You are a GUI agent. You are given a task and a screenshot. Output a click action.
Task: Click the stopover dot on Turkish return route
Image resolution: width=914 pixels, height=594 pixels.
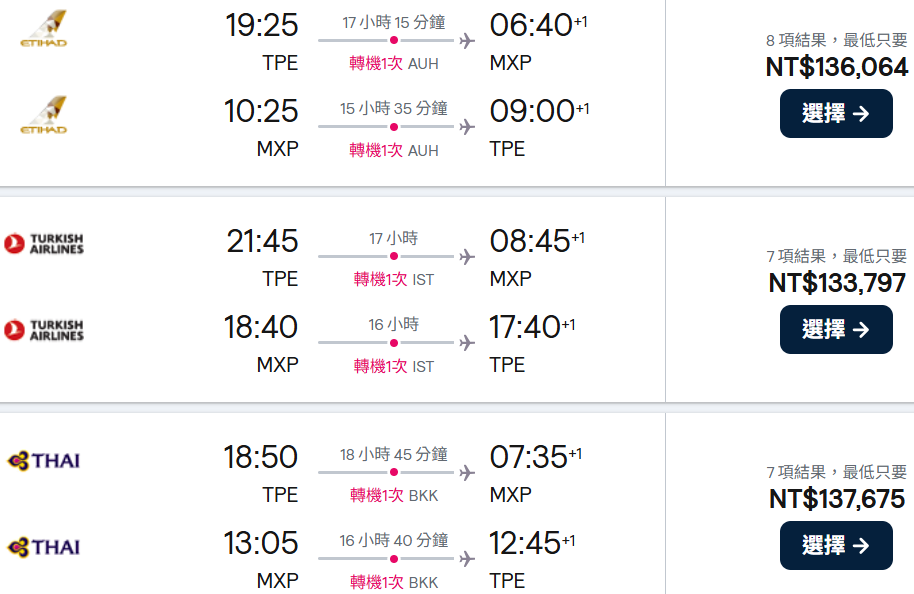coord(394,343)
